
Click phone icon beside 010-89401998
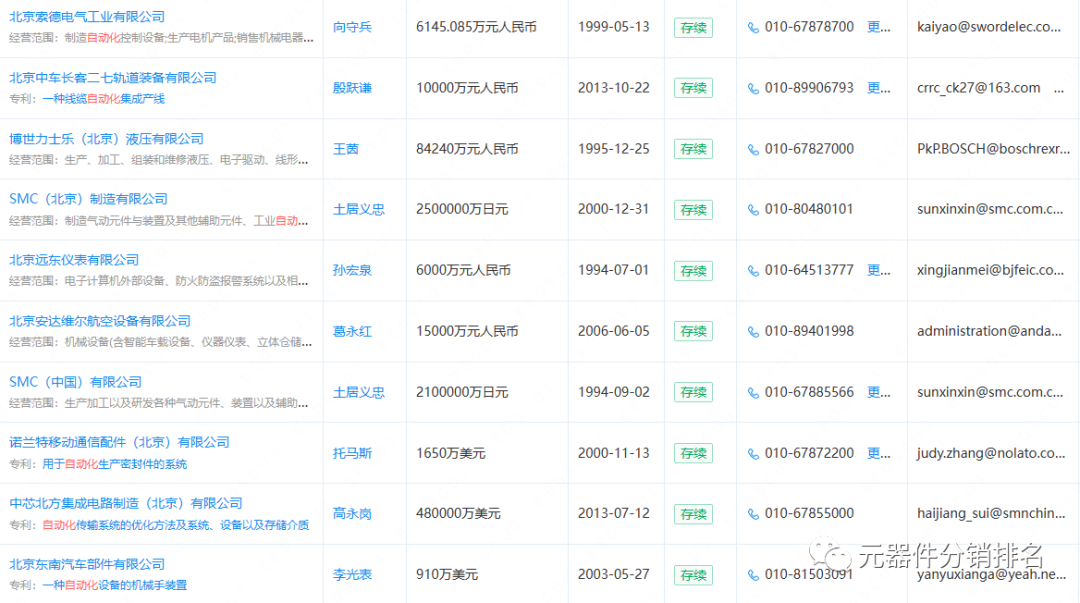[754, 331]
